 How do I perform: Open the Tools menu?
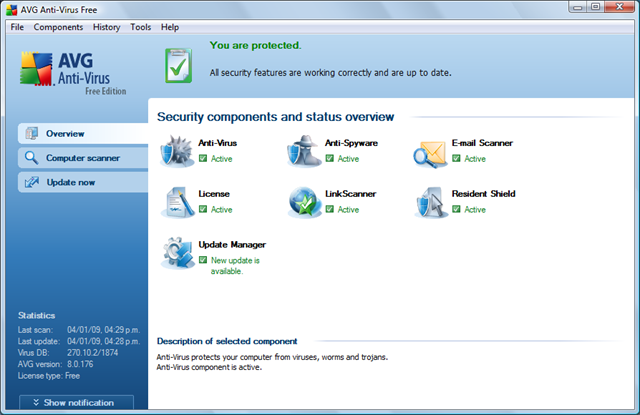coord(140,27)
